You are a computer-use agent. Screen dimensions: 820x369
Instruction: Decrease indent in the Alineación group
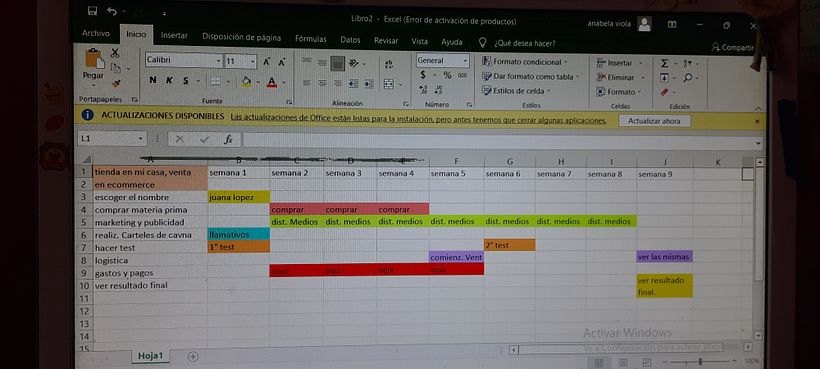pos(354,83)
